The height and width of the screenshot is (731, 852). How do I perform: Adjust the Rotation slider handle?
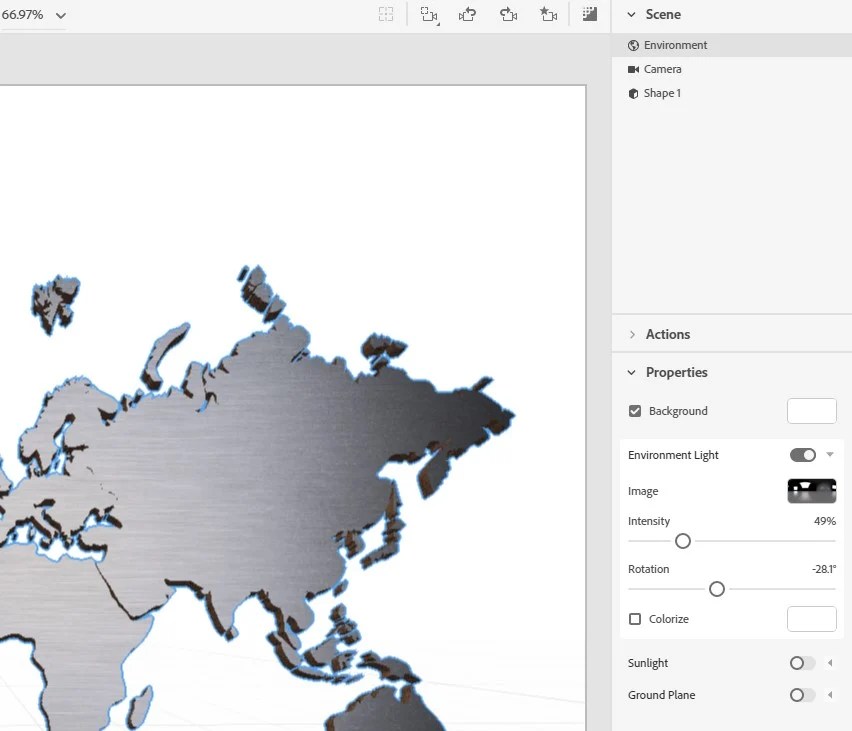pyautogui.click(x=717, y=589)
